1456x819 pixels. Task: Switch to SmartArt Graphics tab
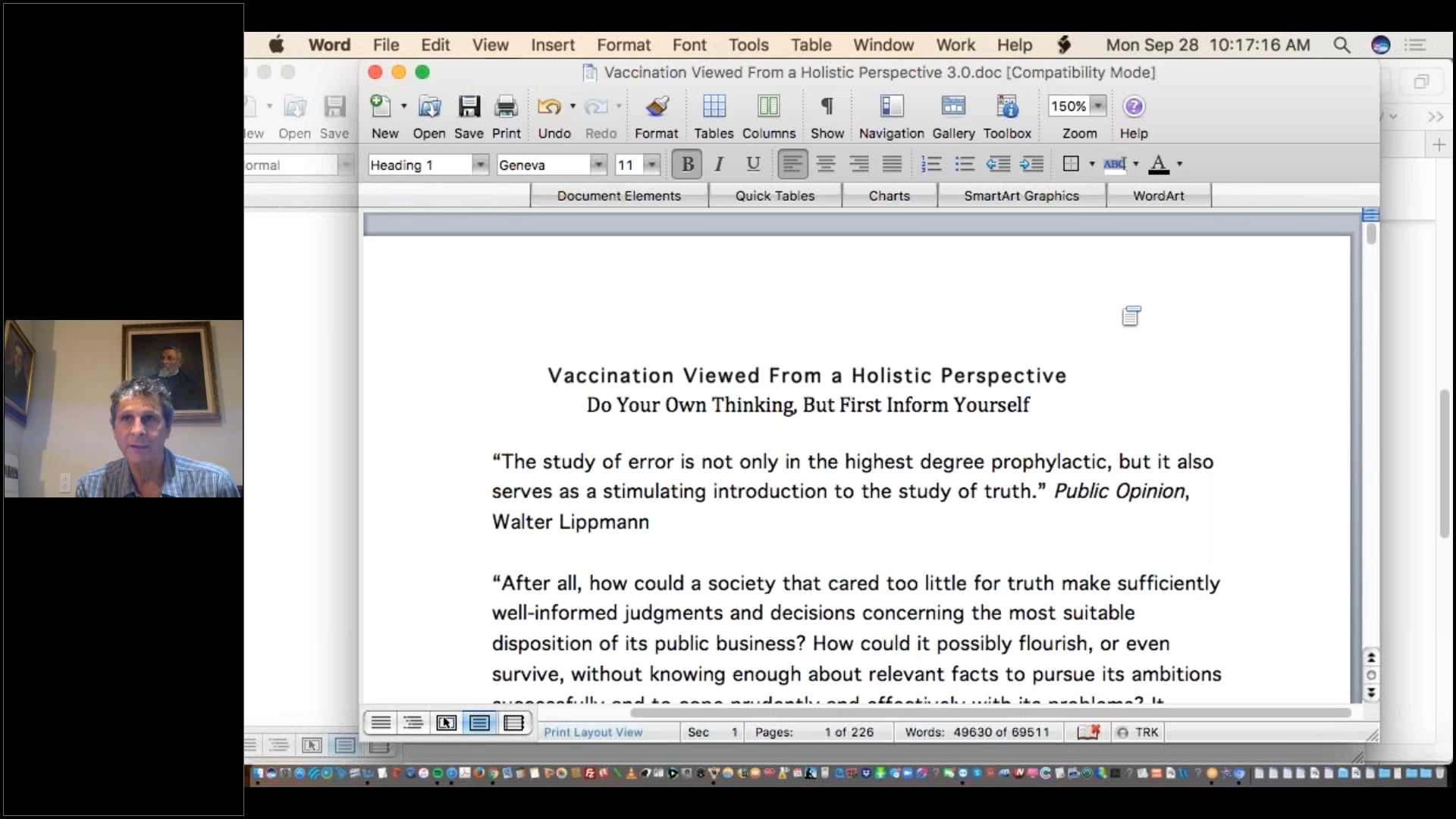point(1021,196)
